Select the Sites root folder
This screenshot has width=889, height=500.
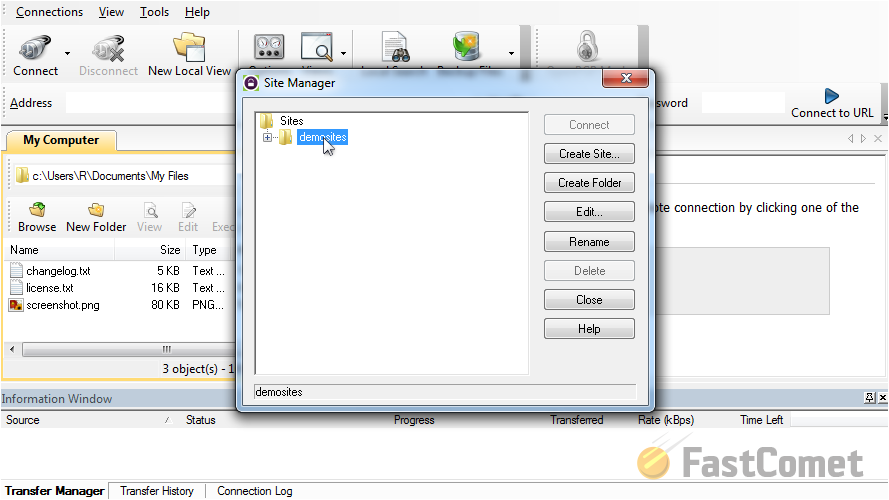coord(291,121)
